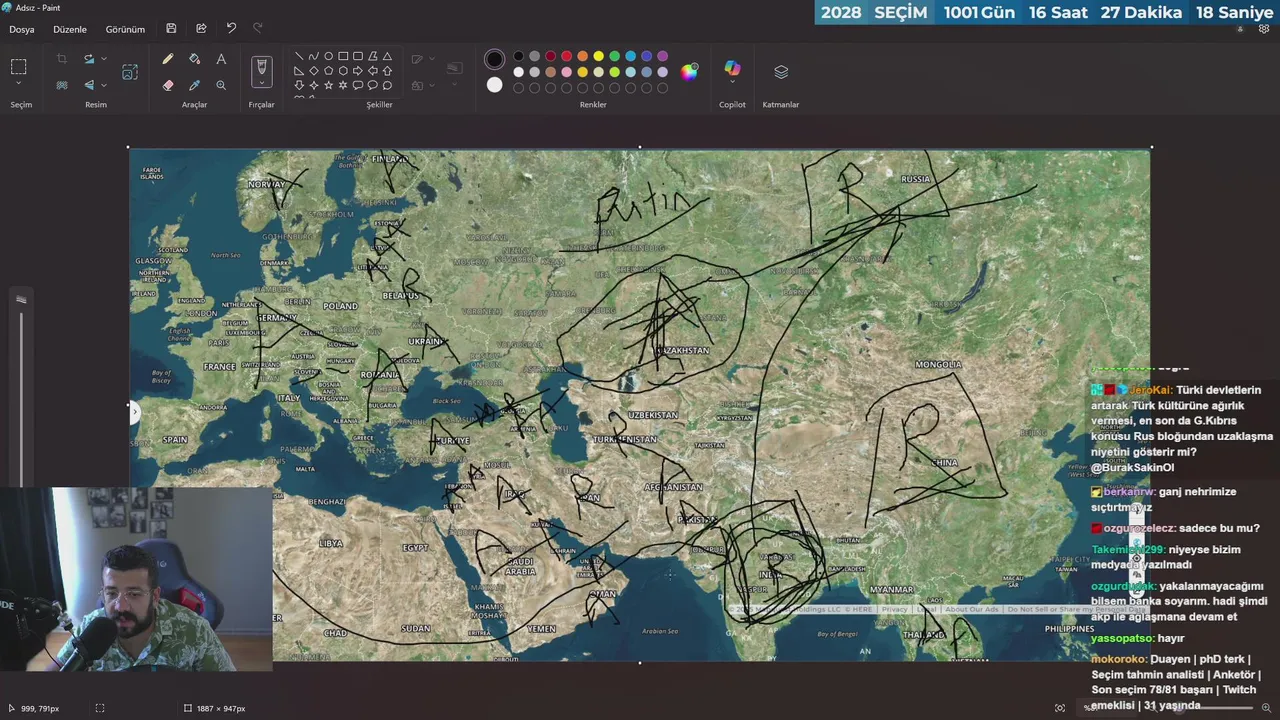Expand the Selection (Seçim) dropdown arrow
Image resolution: width=1280 pixels, height=720 pixels.
pyautogui.click(x=18, y=85)
